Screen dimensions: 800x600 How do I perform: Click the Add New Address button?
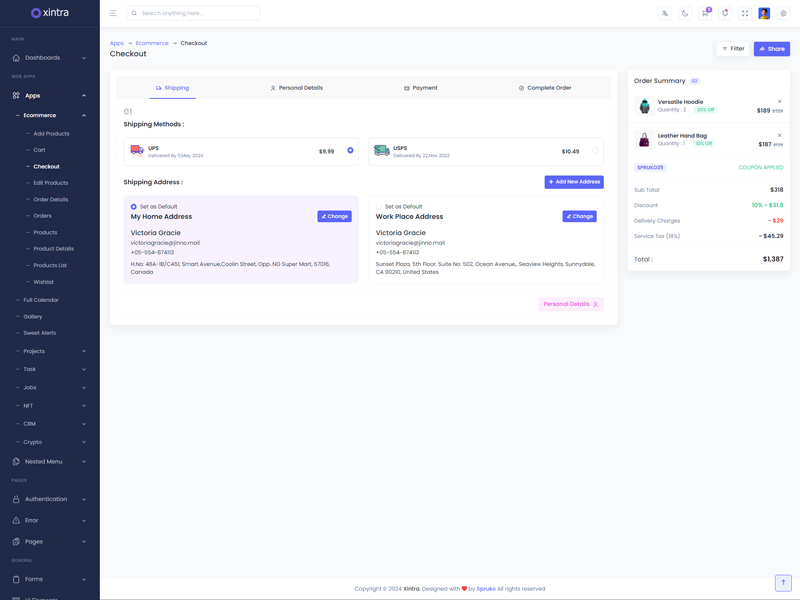[574, 182]
